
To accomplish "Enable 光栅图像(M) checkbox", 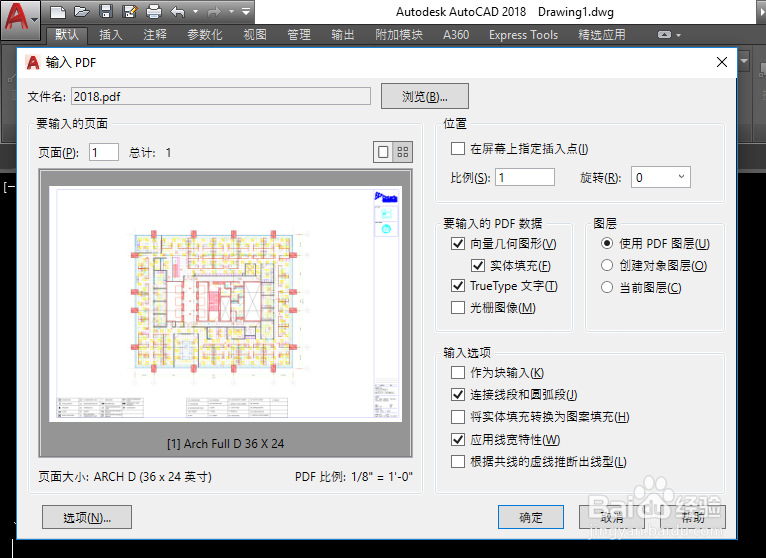I will point(458,307).
